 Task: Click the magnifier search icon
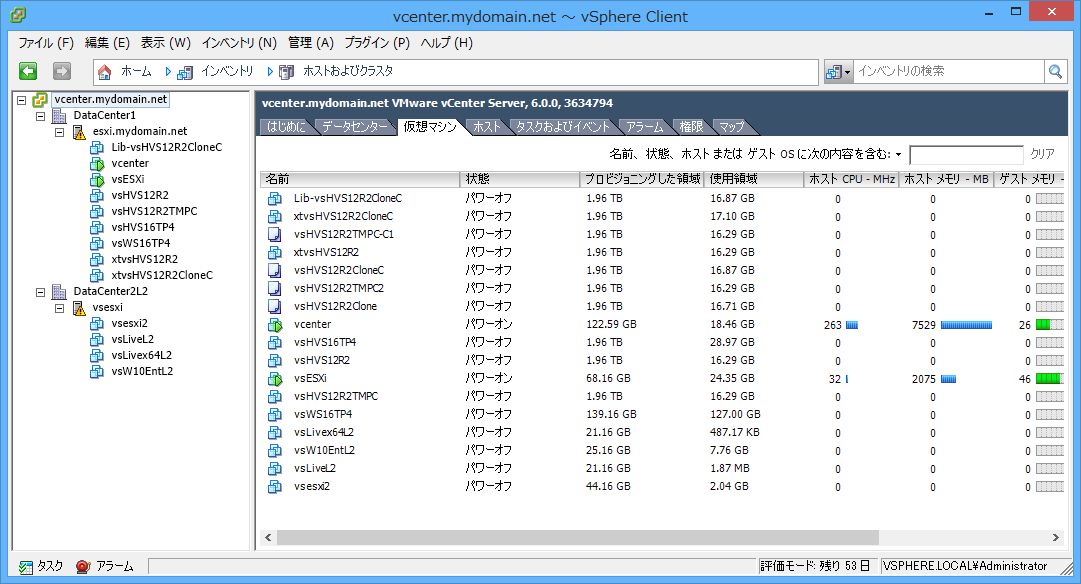point(1056,72)
